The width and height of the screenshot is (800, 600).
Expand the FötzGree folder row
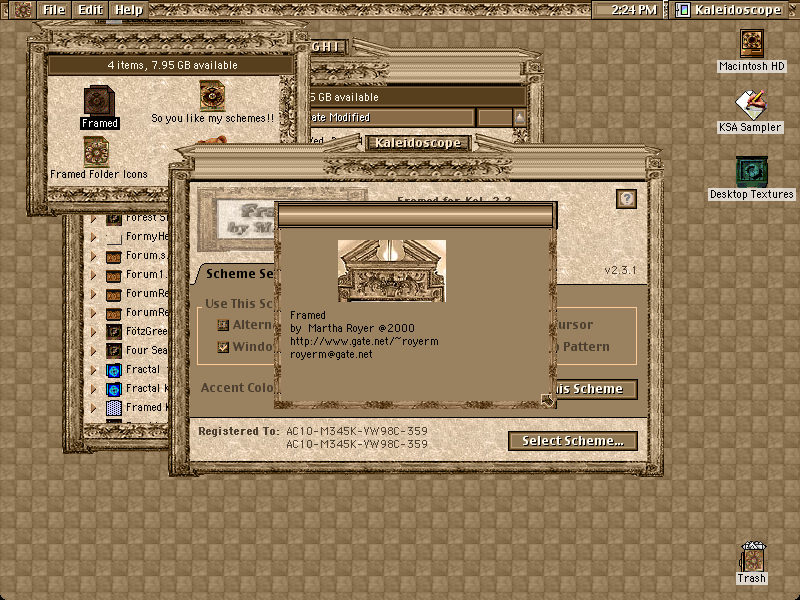pos(93,332)
